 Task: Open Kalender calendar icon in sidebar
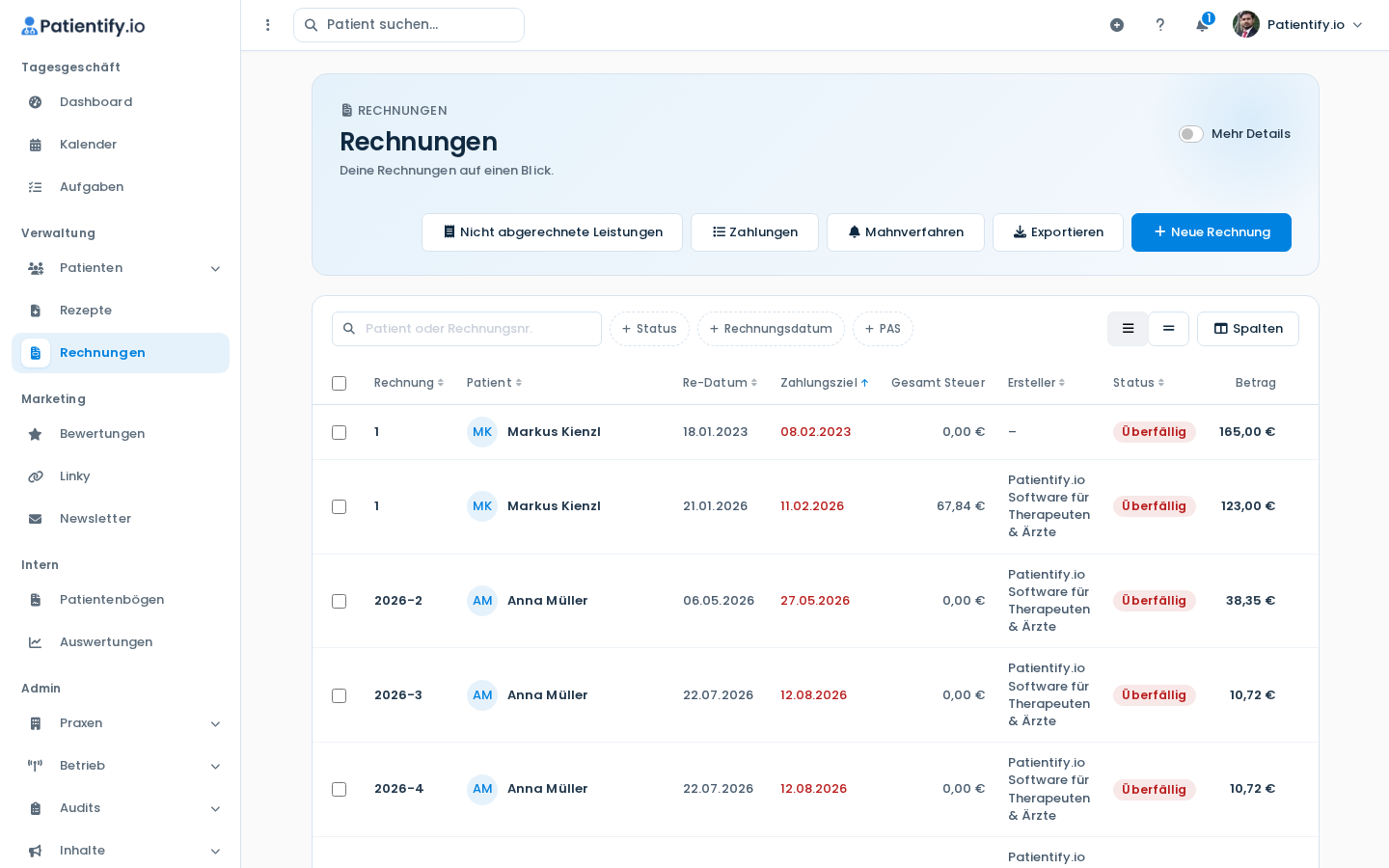tap(36, 145)
